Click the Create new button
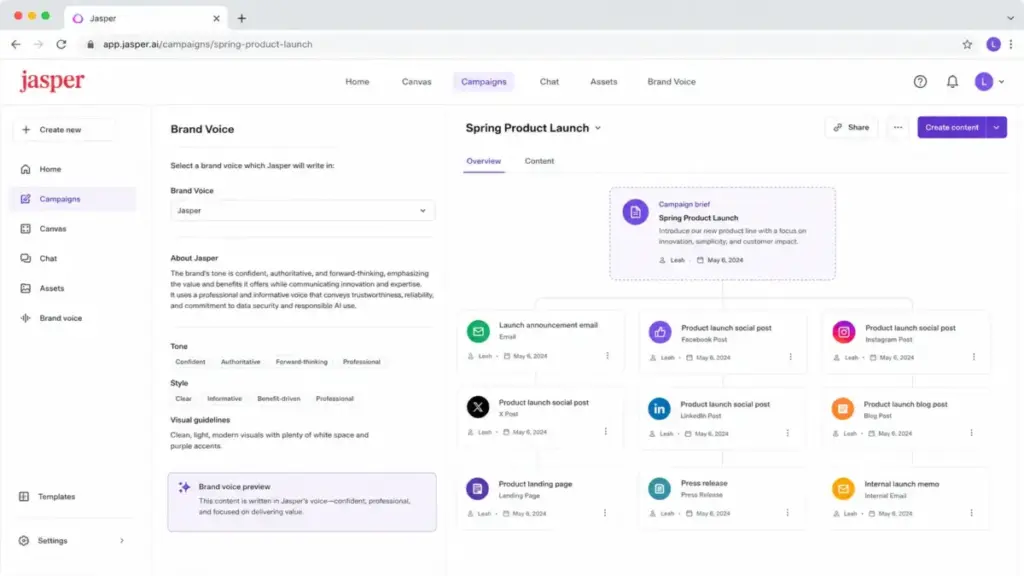Image resolution: width=1024 pixels, height=576 pixels. pyautogui.click(x=64, y=129)
